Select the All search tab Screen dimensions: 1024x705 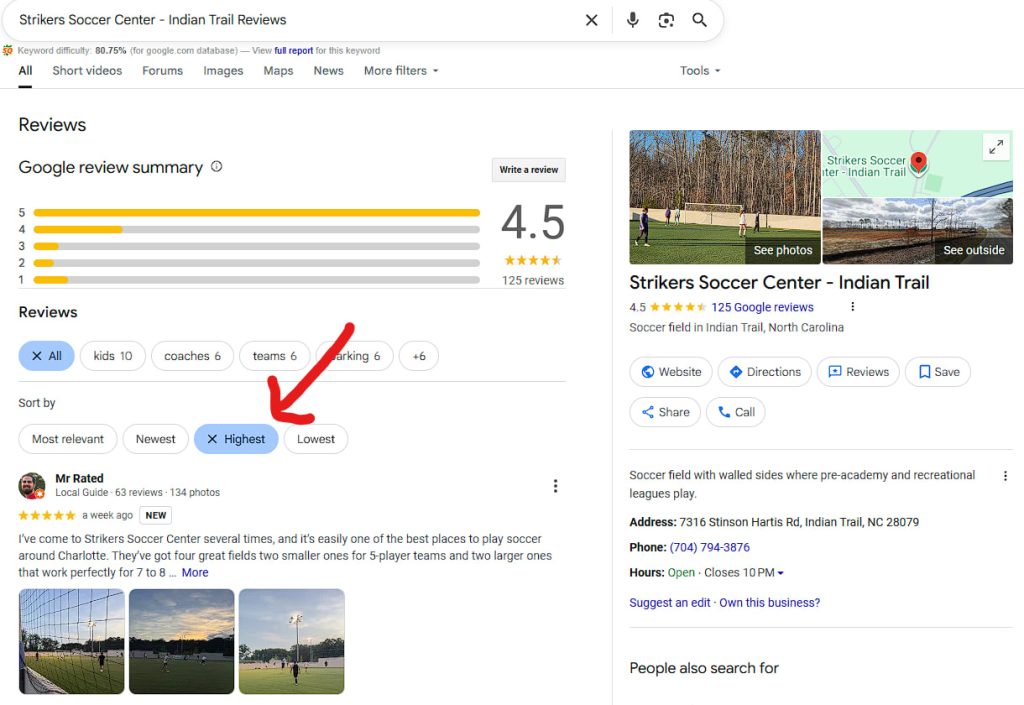25,70
